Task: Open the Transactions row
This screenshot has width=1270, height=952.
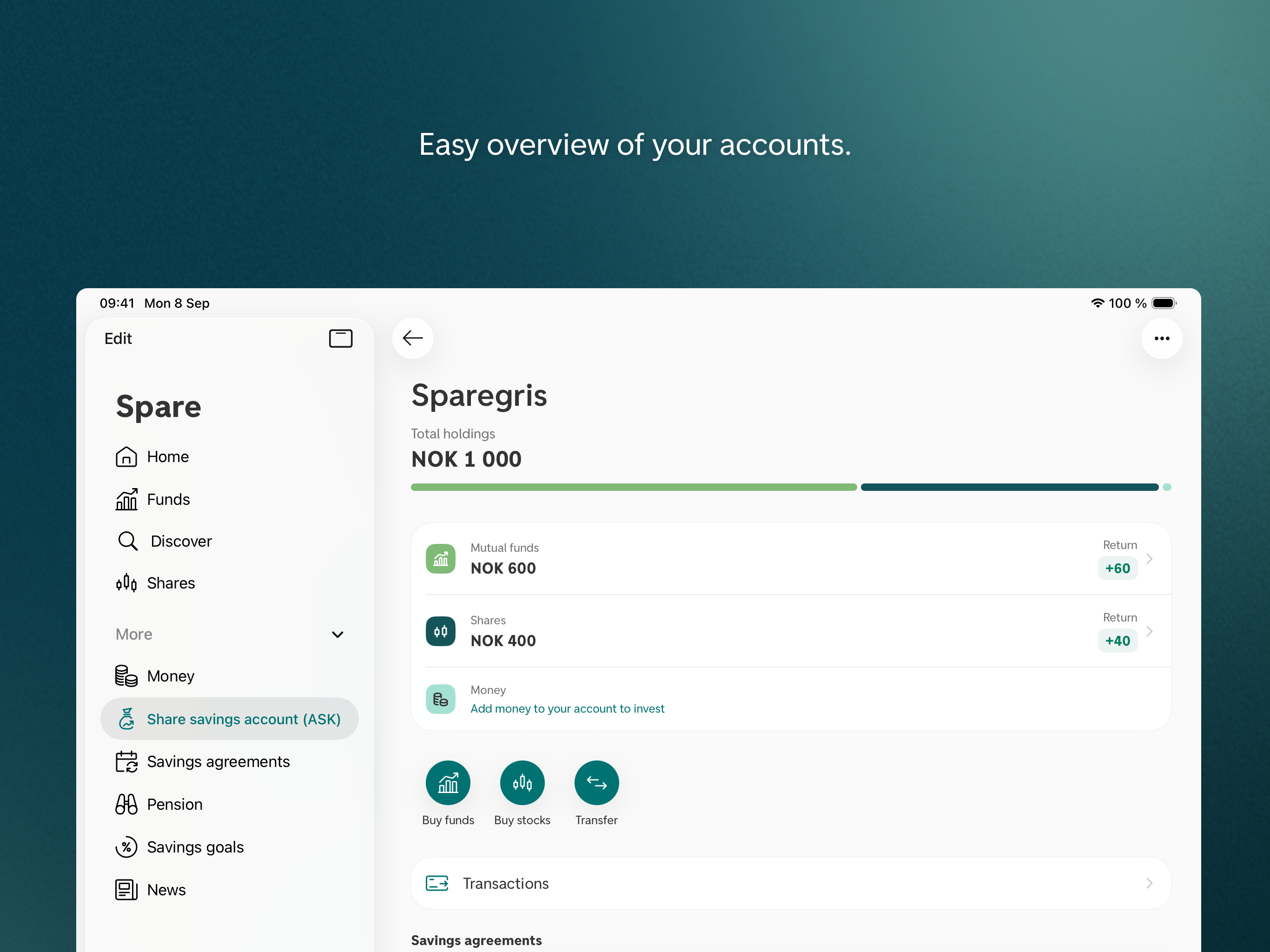Action: [x=791, y=883]
